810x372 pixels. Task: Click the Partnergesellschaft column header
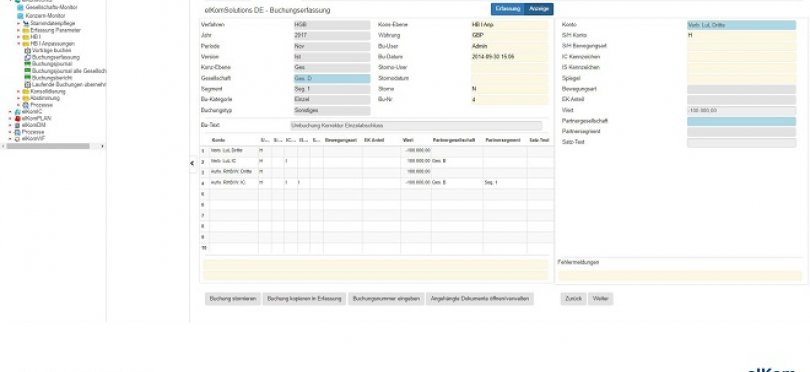[x=454, y=140]
